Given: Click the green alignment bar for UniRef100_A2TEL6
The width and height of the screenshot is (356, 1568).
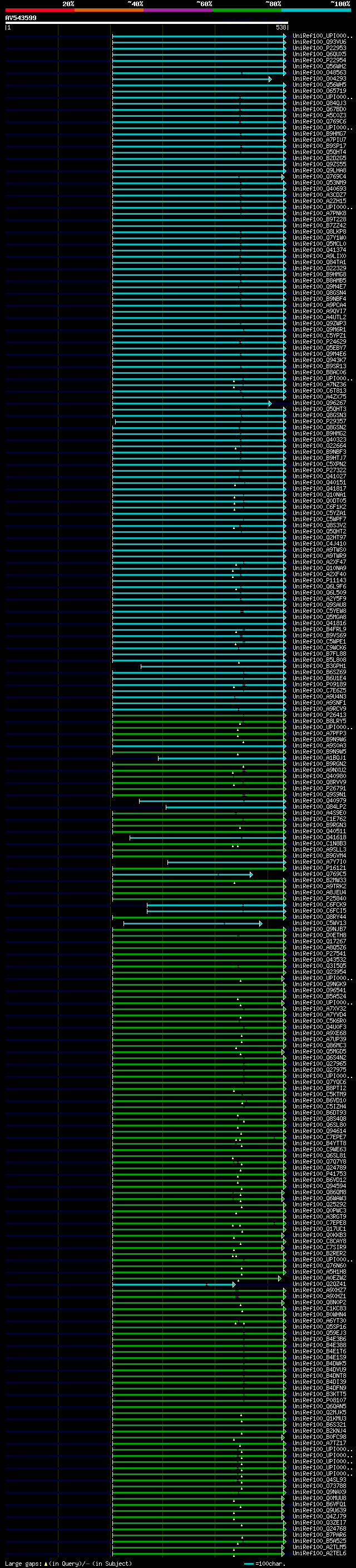Looking at the screenshot, I should coord(198,1554).
